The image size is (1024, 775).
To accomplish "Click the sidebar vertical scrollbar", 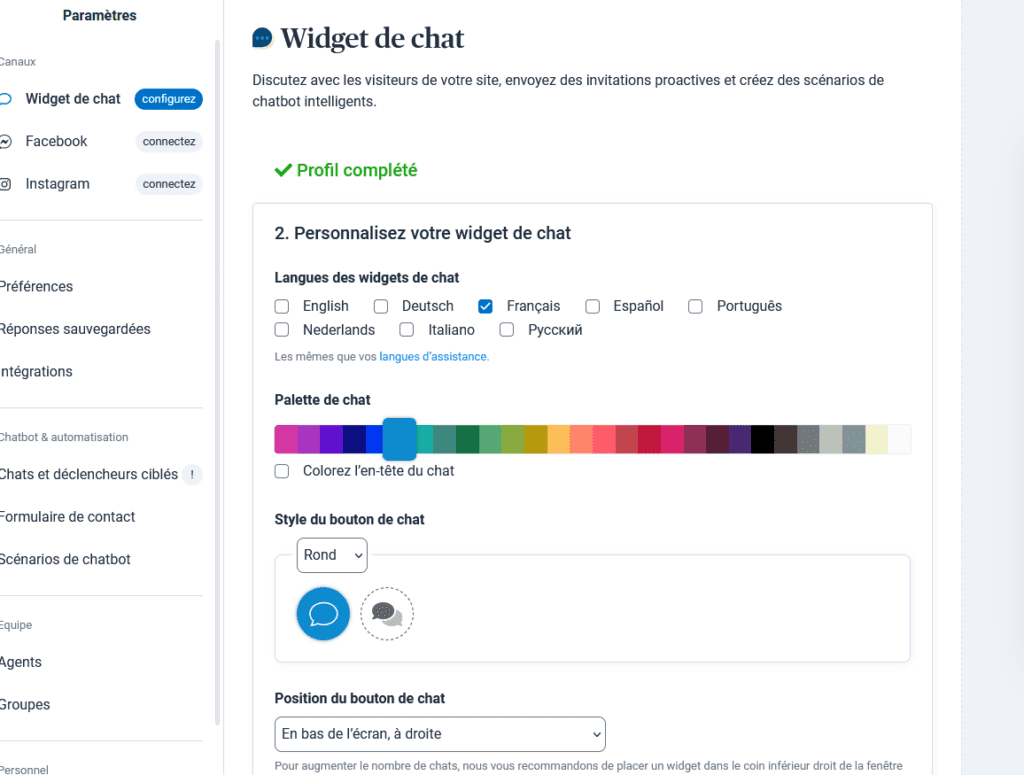I will click(217, 382).
